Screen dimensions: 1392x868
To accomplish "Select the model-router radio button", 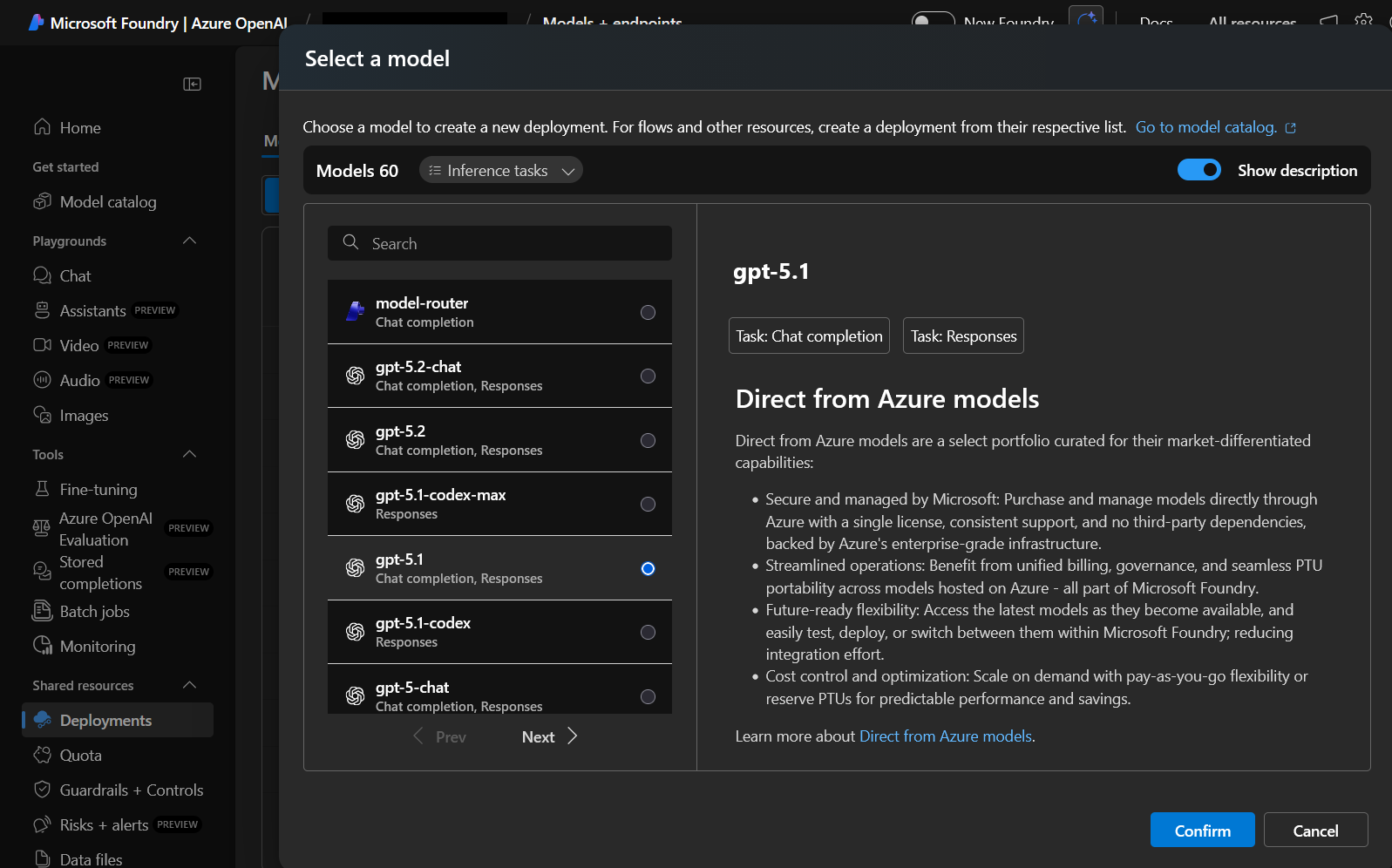I will pyautogui.click(x=648, y=312).
